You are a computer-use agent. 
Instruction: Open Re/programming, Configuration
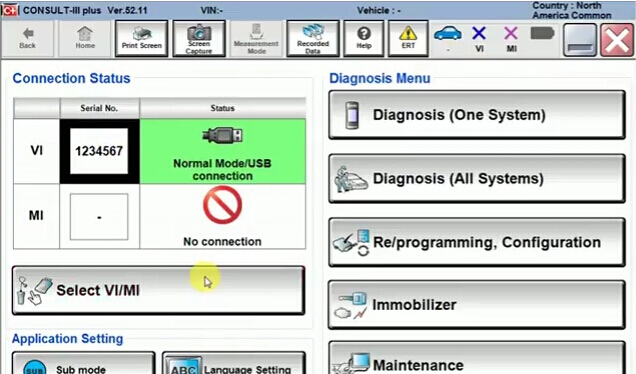coord(477,242)
